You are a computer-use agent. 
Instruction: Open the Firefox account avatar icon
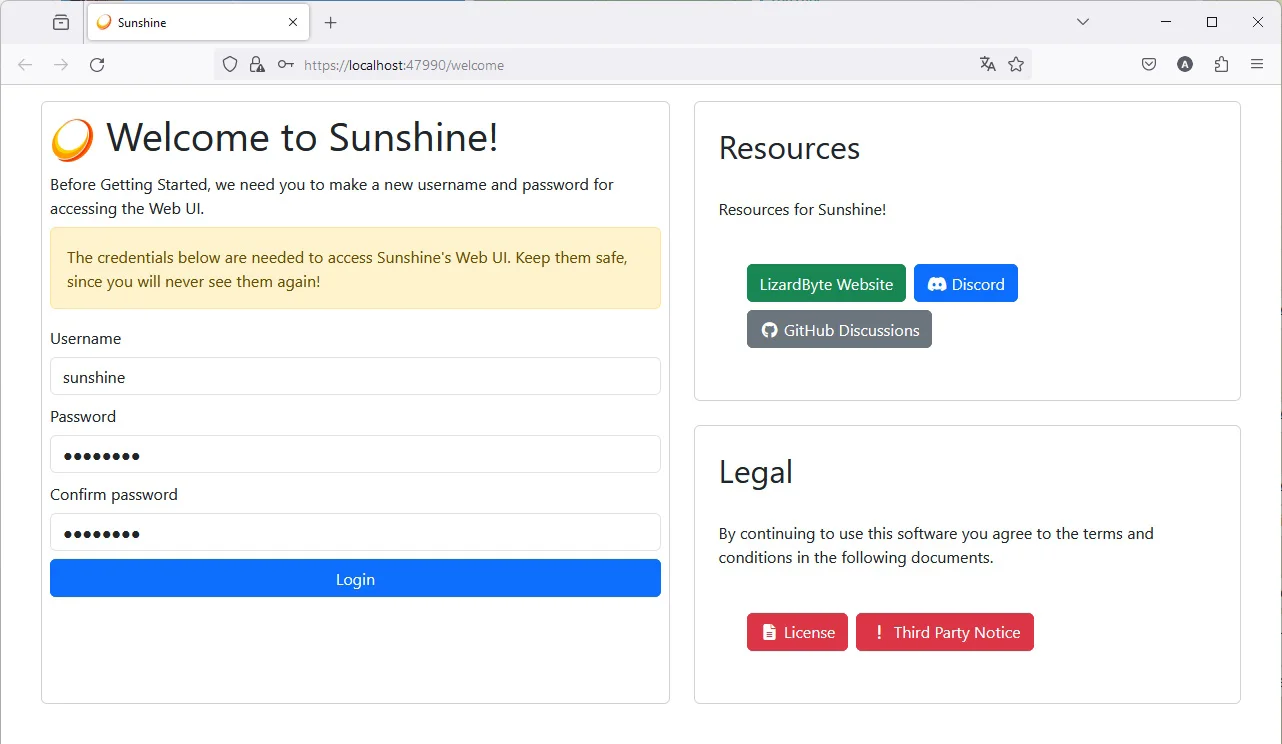1185,65
